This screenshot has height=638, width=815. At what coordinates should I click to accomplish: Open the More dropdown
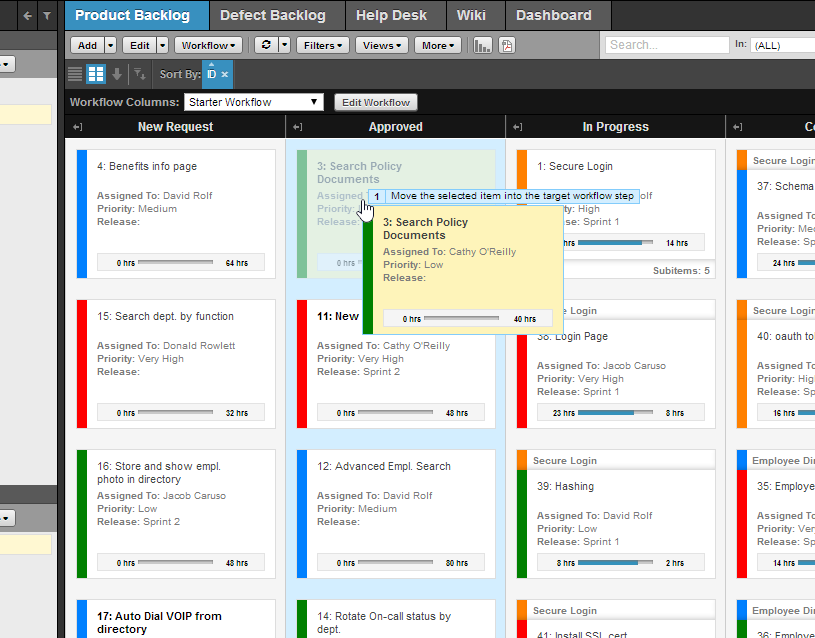pos(438,45)
